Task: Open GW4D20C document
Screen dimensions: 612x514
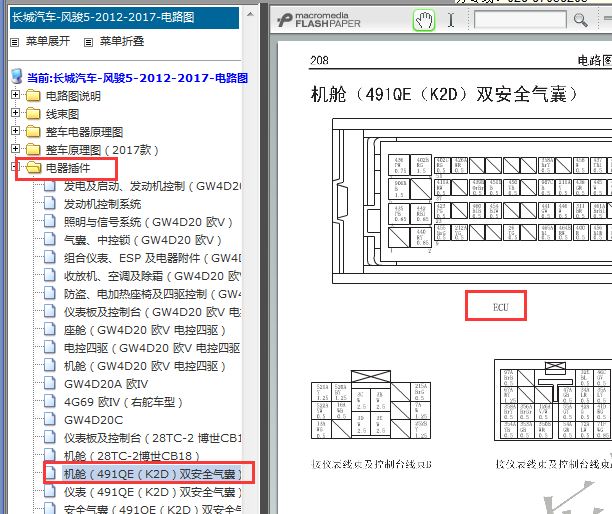Action: point(93,420)
